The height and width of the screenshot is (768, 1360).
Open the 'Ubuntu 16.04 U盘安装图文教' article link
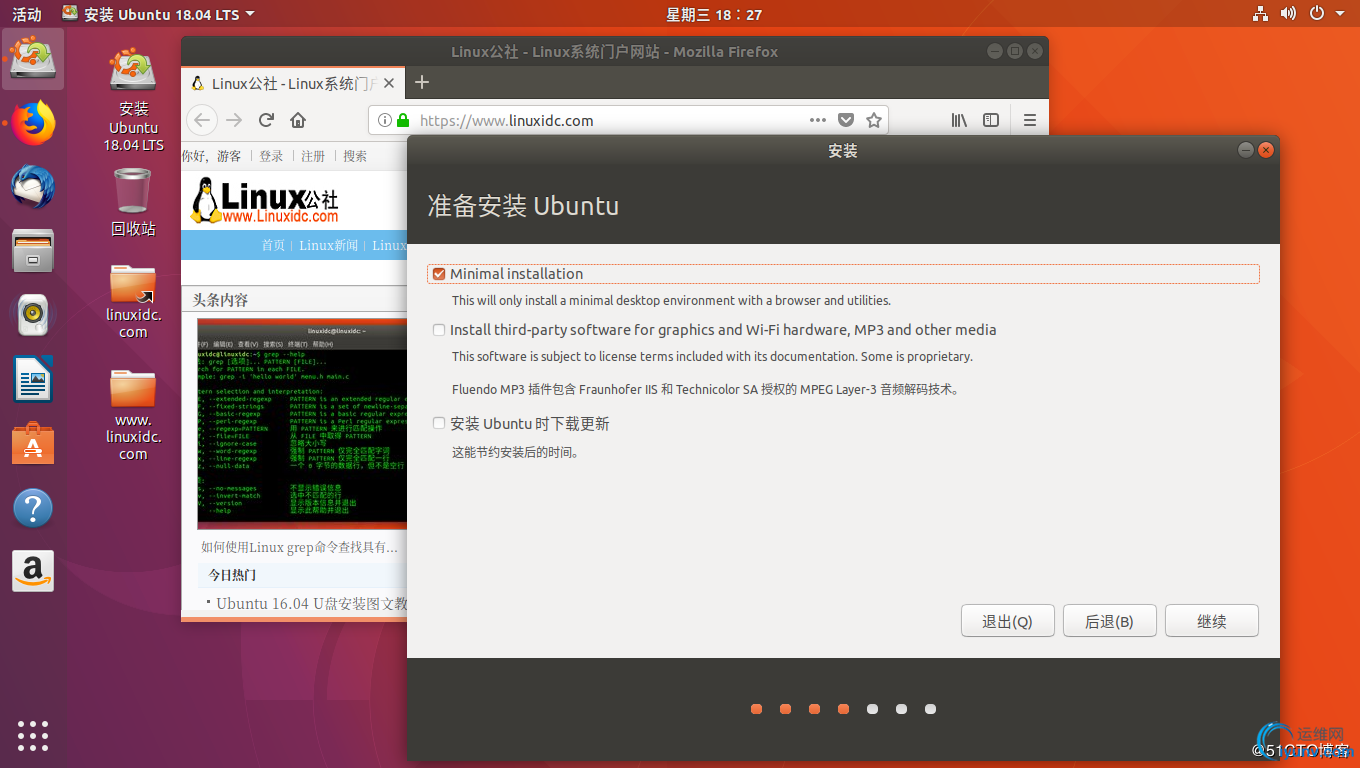(x=312, y=604)
